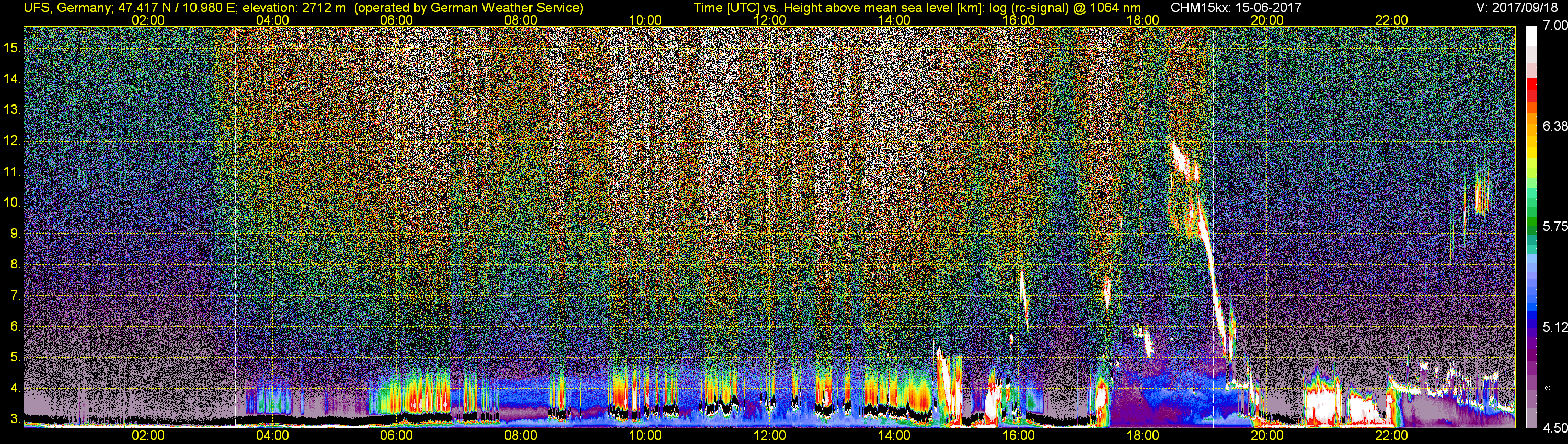
Task: Click the 04:00 label on the top time axis
Action: [272, 20]
